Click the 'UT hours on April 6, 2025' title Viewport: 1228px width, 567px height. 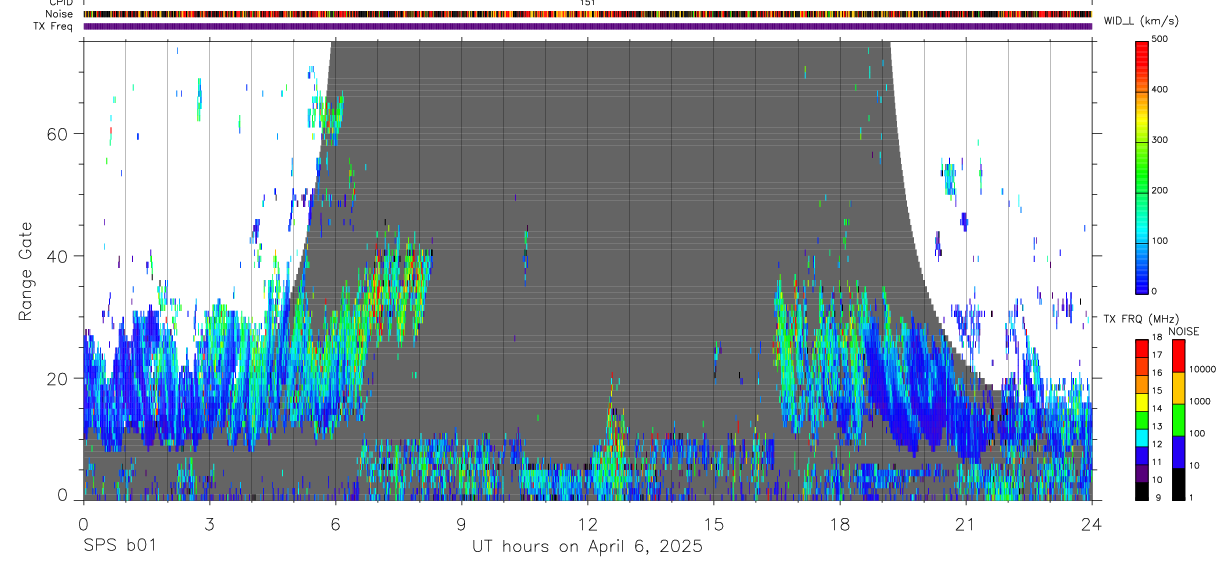[587, 547]
